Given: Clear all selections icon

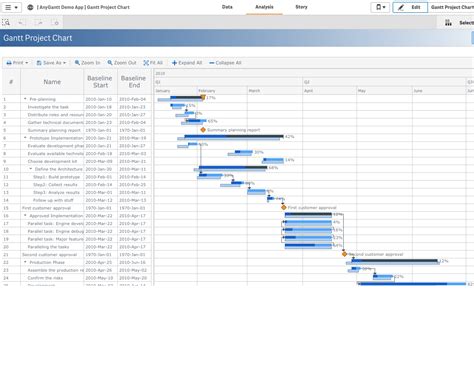Looking at the screenshot, I should click(x=56, y=23).
